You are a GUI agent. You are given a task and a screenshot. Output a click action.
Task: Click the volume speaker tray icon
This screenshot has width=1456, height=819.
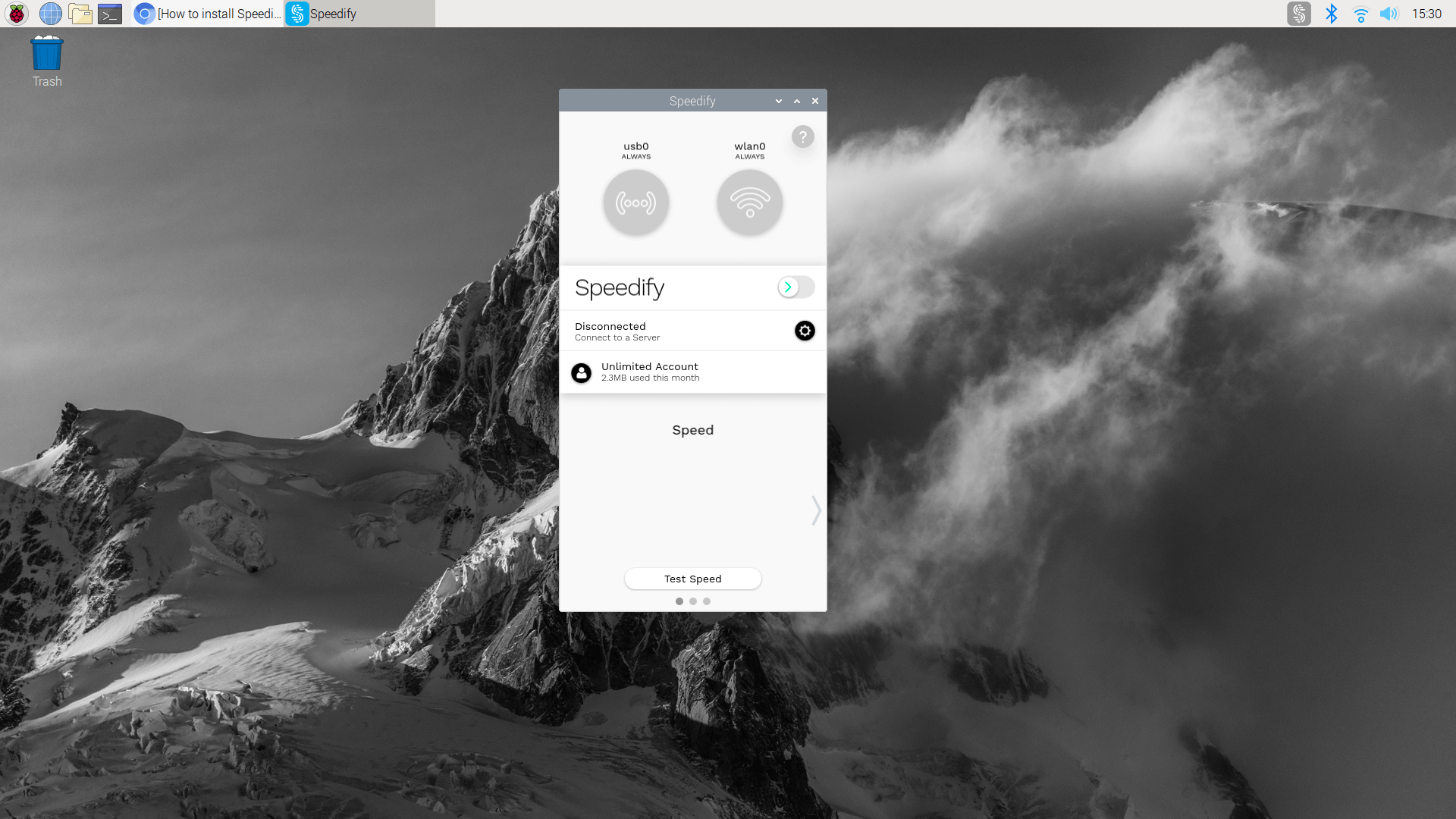tap(1389, 14)
